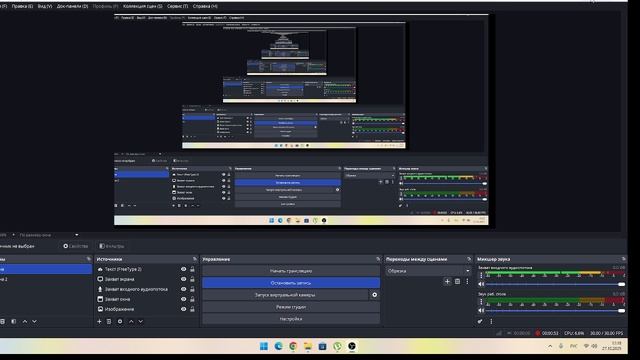
Task: Open preview scaling dropdown По размеру окна
Action: pyautogui.click(x=49, y=235)
